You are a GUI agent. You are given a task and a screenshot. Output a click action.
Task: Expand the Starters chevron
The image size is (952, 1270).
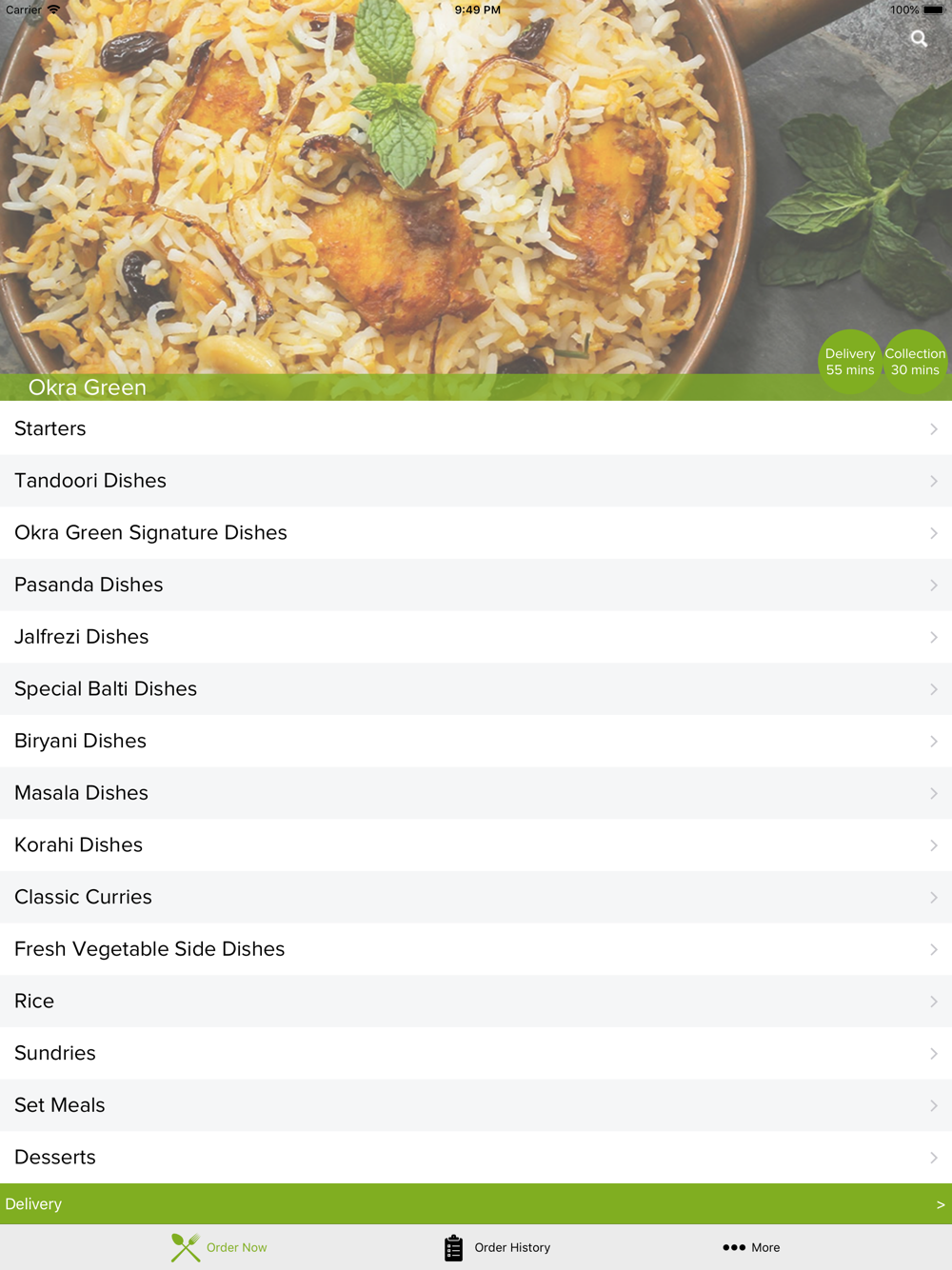pyautogui.click(x=934, y=429)
